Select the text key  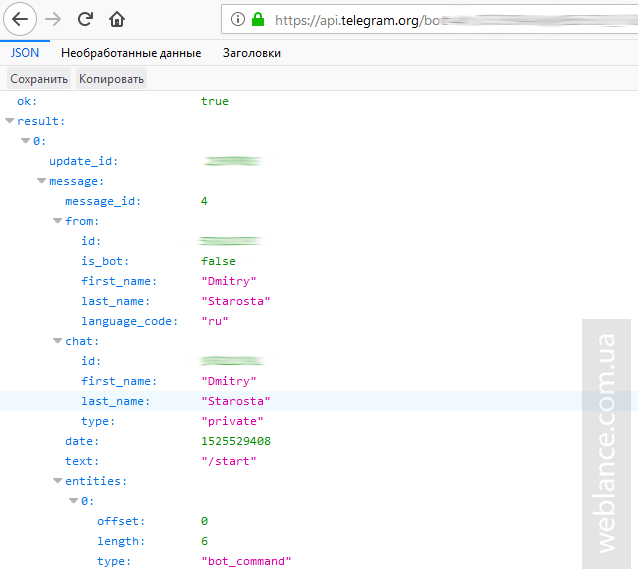point(82,461)
